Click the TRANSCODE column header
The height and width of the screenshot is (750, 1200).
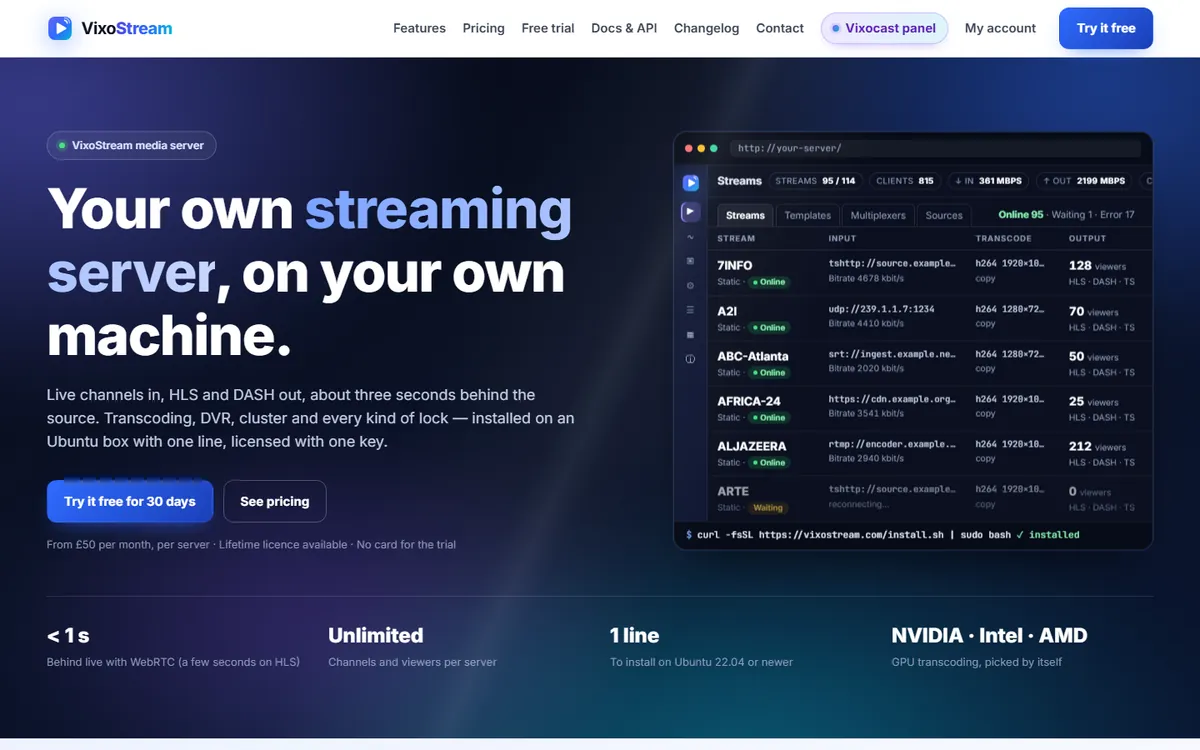(1003, 238)
